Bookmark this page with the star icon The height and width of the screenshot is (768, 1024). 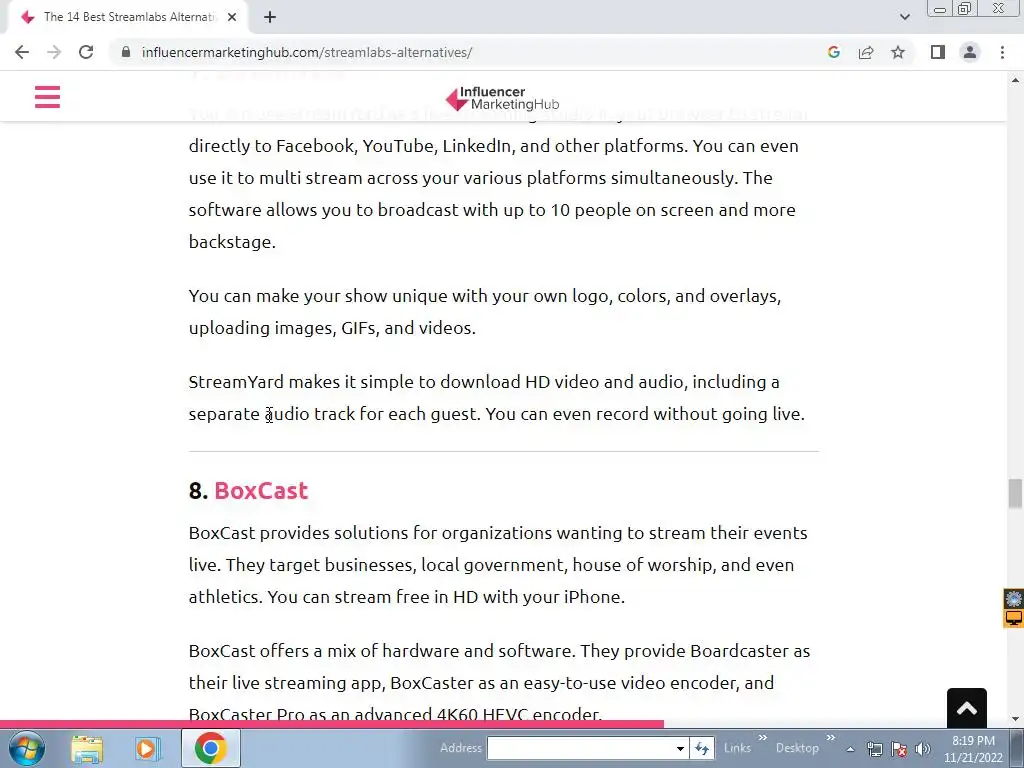tap(898, 52)
